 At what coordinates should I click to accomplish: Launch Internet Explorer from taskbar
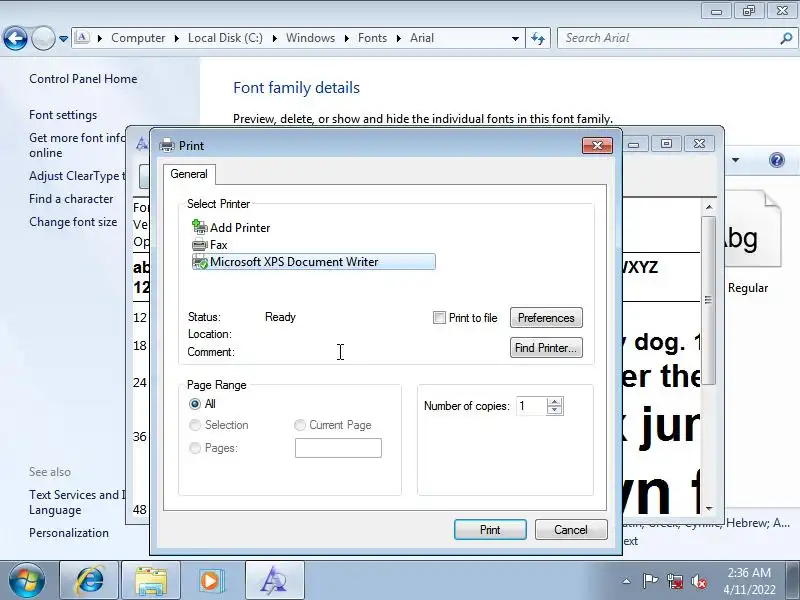[89, 581]
